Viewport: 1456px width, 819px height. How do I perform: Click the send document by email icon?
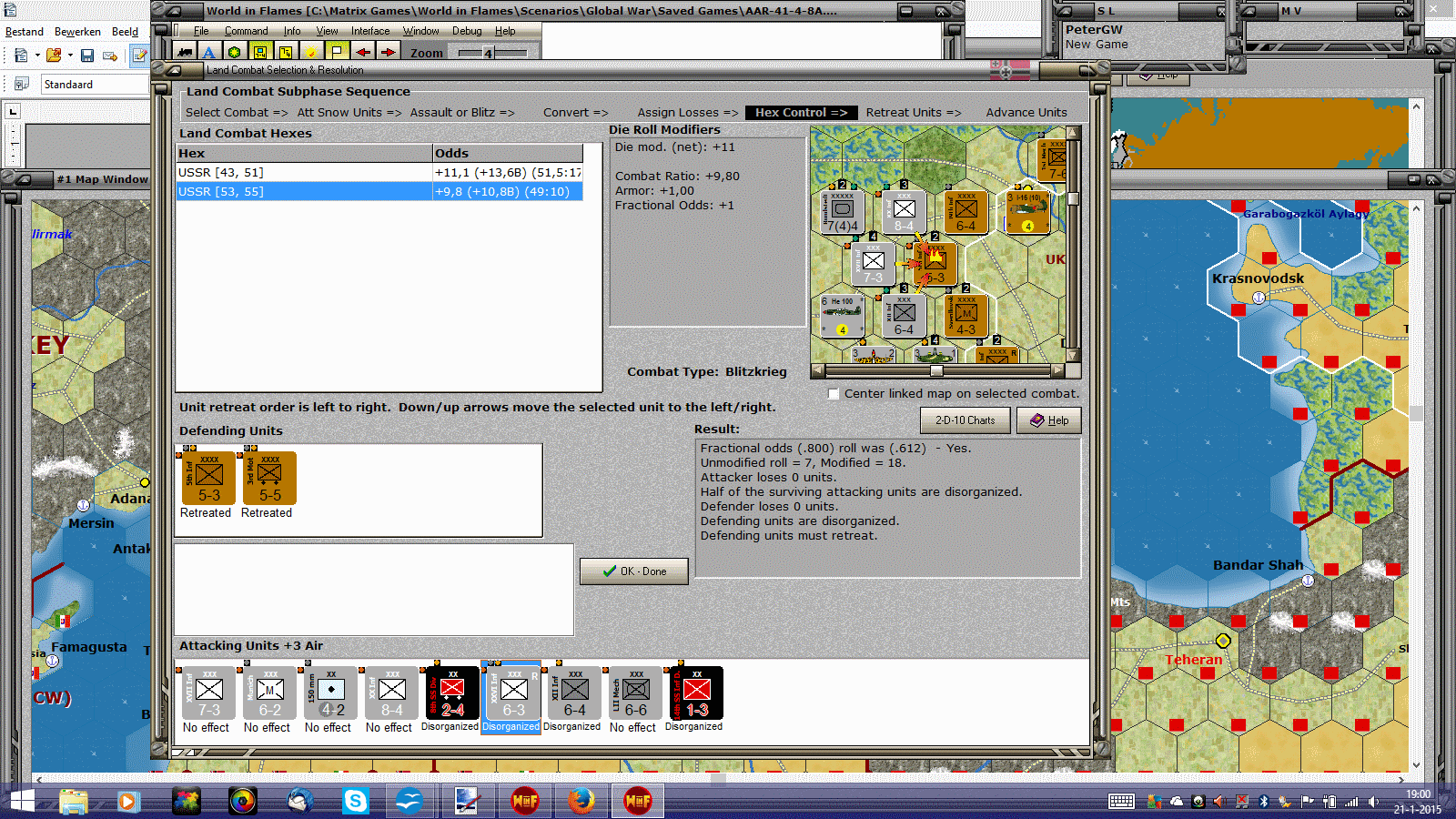point(110,56)
